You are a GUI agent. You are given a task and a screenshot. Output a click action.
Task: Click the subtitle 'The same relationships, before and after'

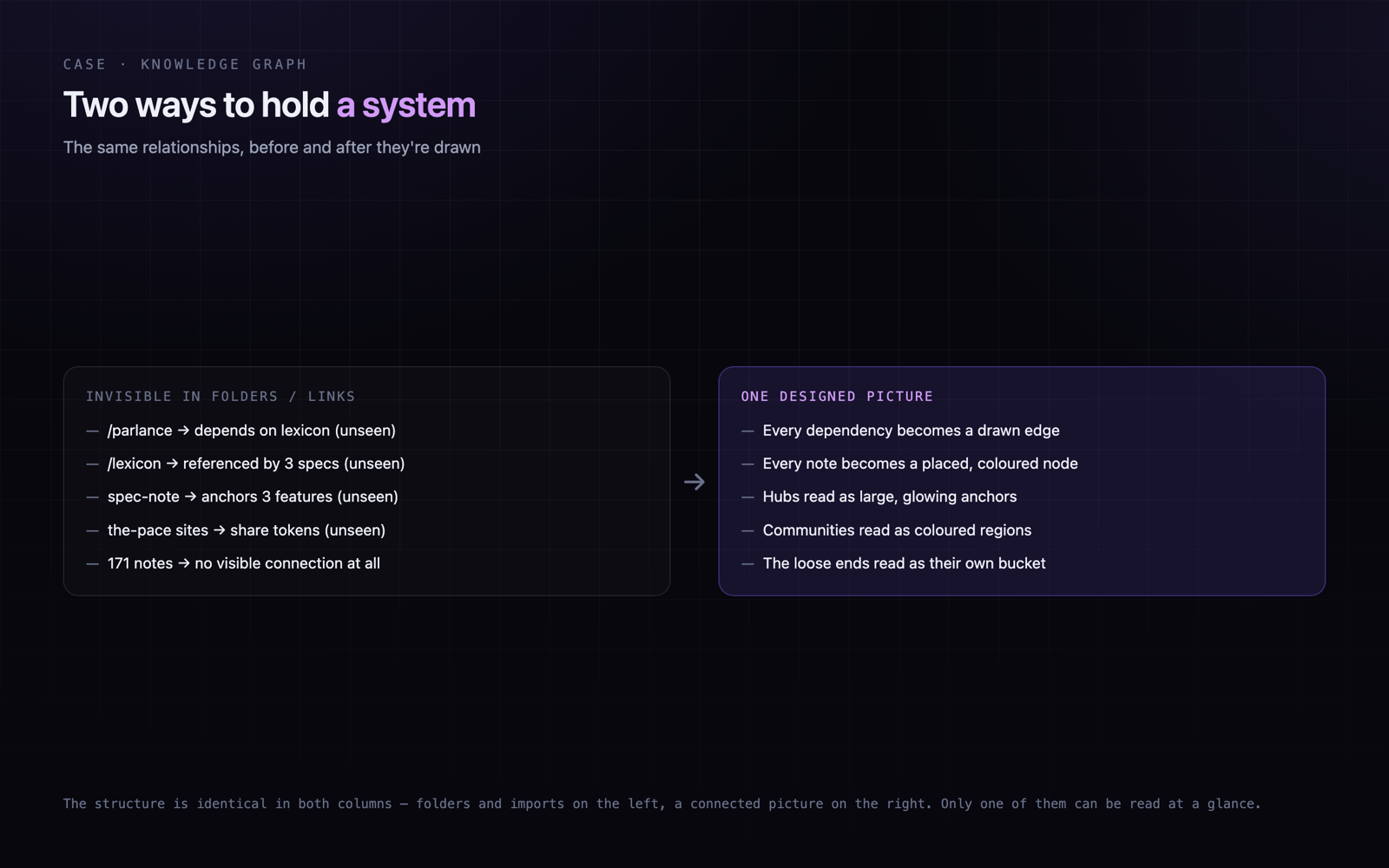click(x=272, y=148)
